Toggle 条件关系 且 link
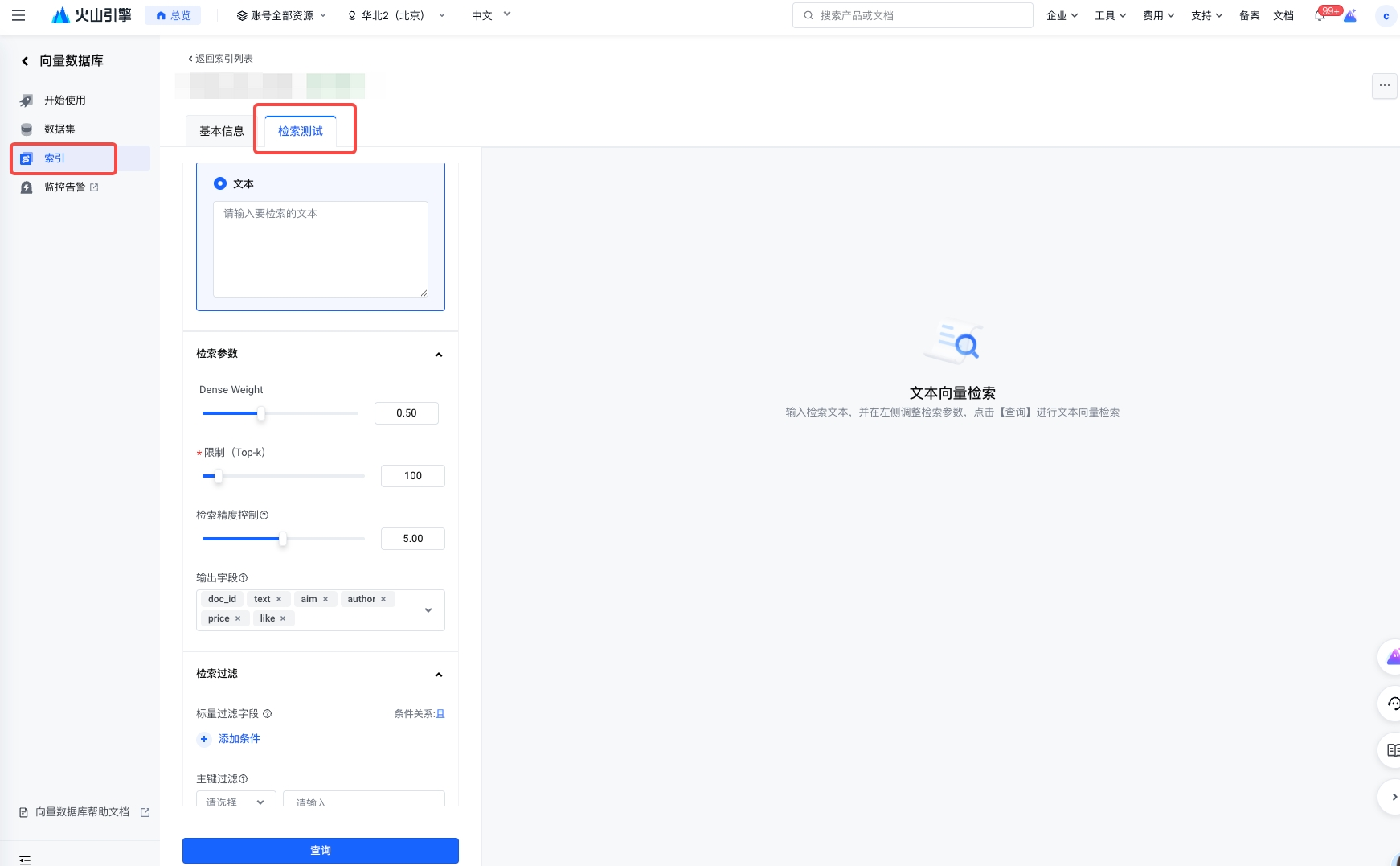The image size is (1400, 866). 440,714
